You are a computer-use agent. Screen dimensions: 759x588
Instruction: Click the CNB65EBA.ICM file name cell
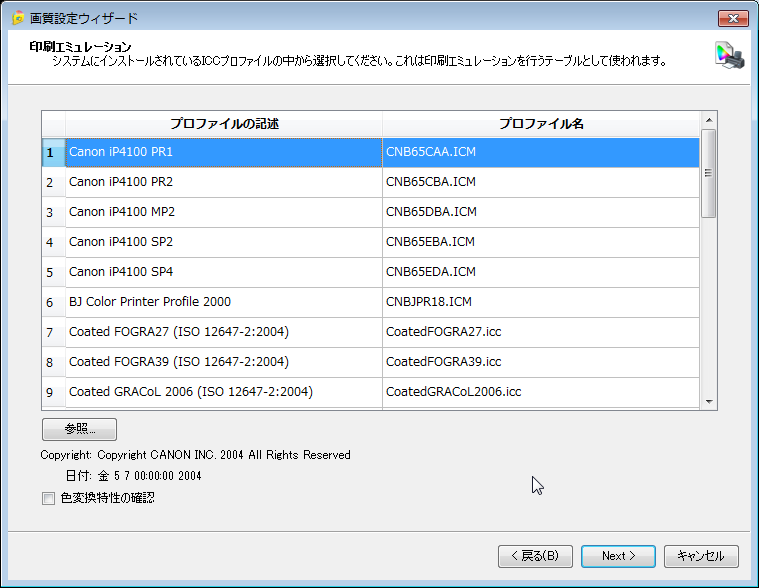[x=540, y=242]
